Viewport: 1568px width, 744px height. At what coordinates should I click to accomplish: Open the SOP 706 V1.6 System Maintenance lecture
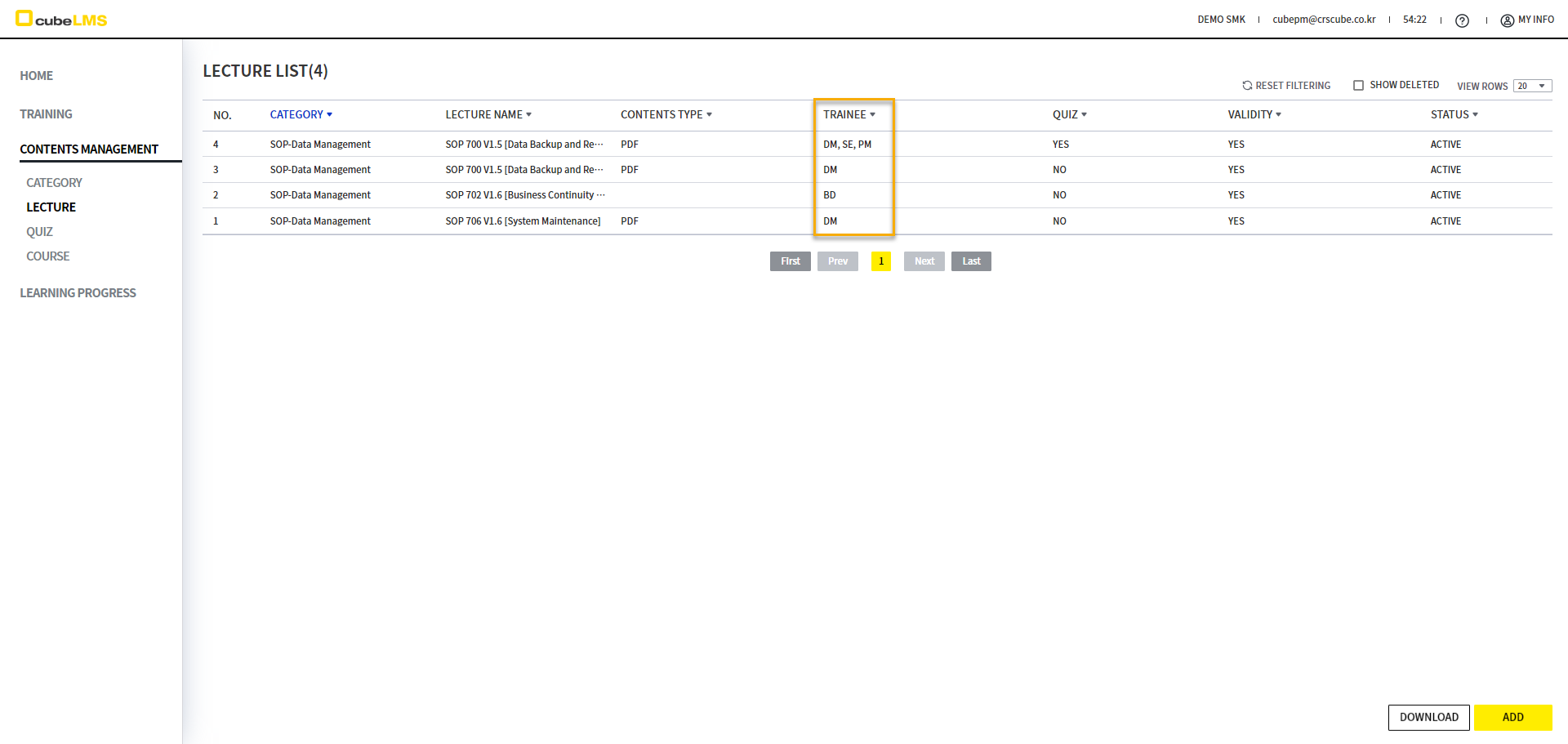click(523, 221)
